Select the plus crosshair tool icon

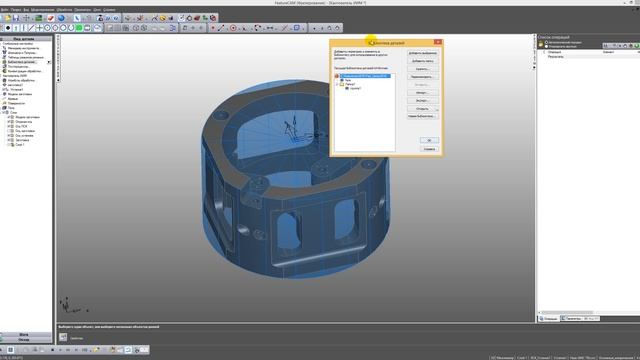(x=39, y=28)
